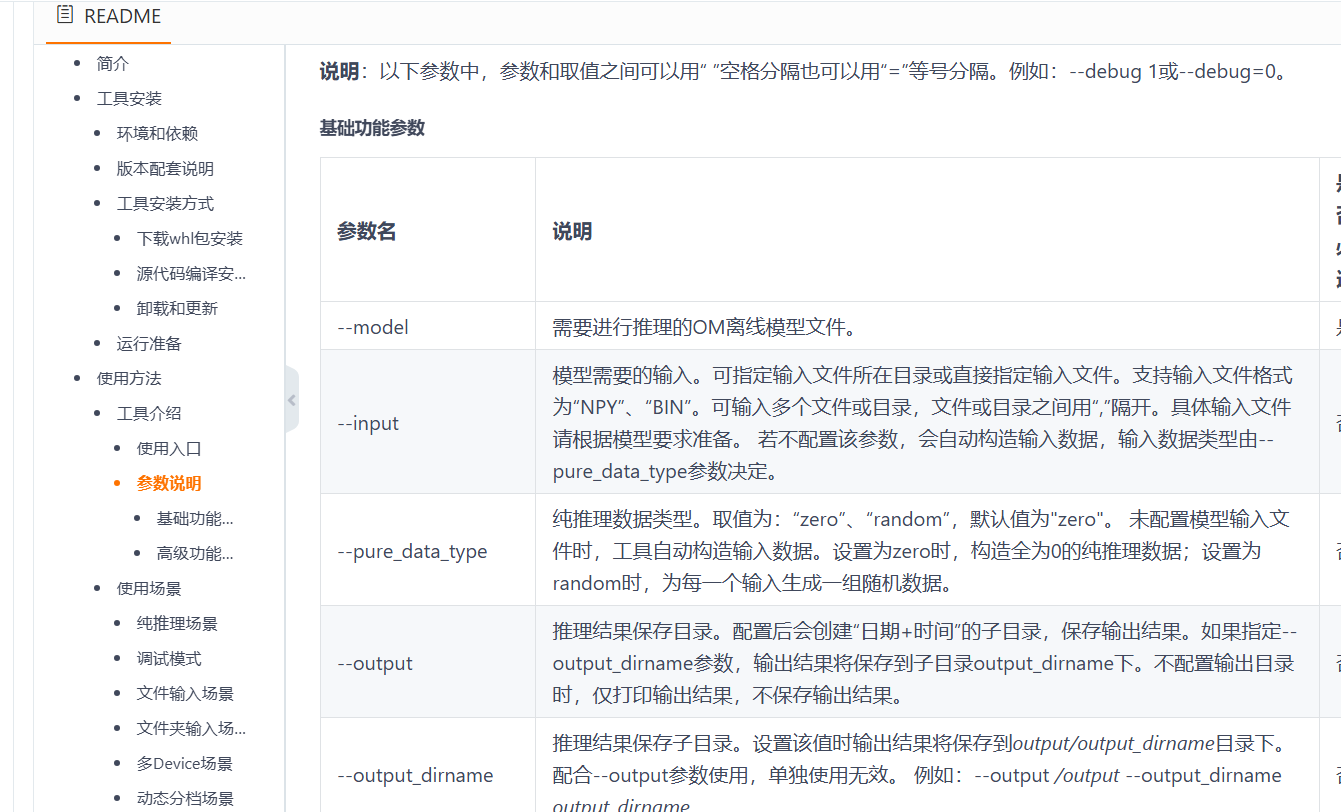Viewport: 1341px width, 812px height.
Task: Click description starting '推理结果保存目录'
Action: tap(925, 663)
